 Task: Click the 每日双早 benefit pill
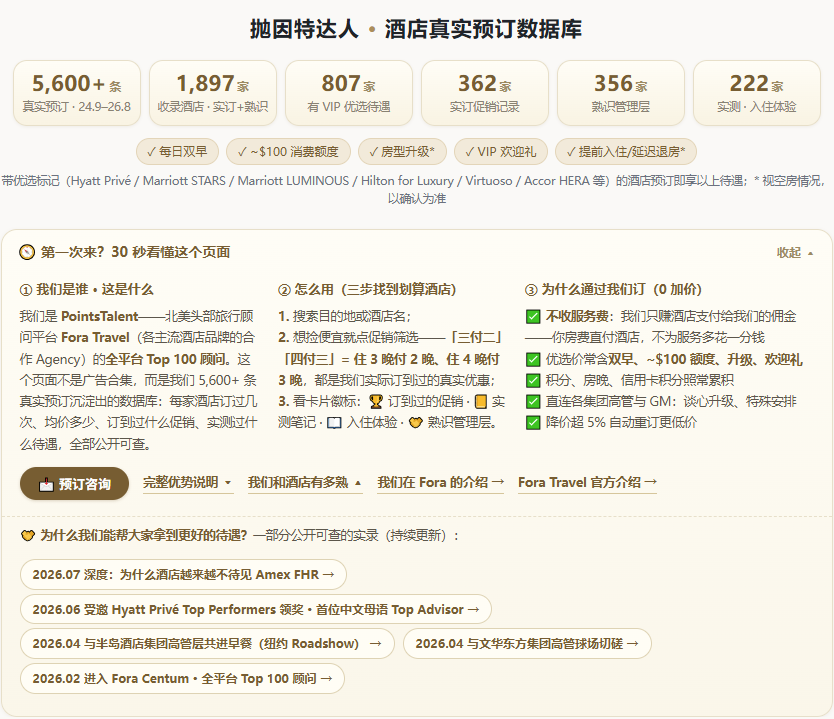pos(178,152)
